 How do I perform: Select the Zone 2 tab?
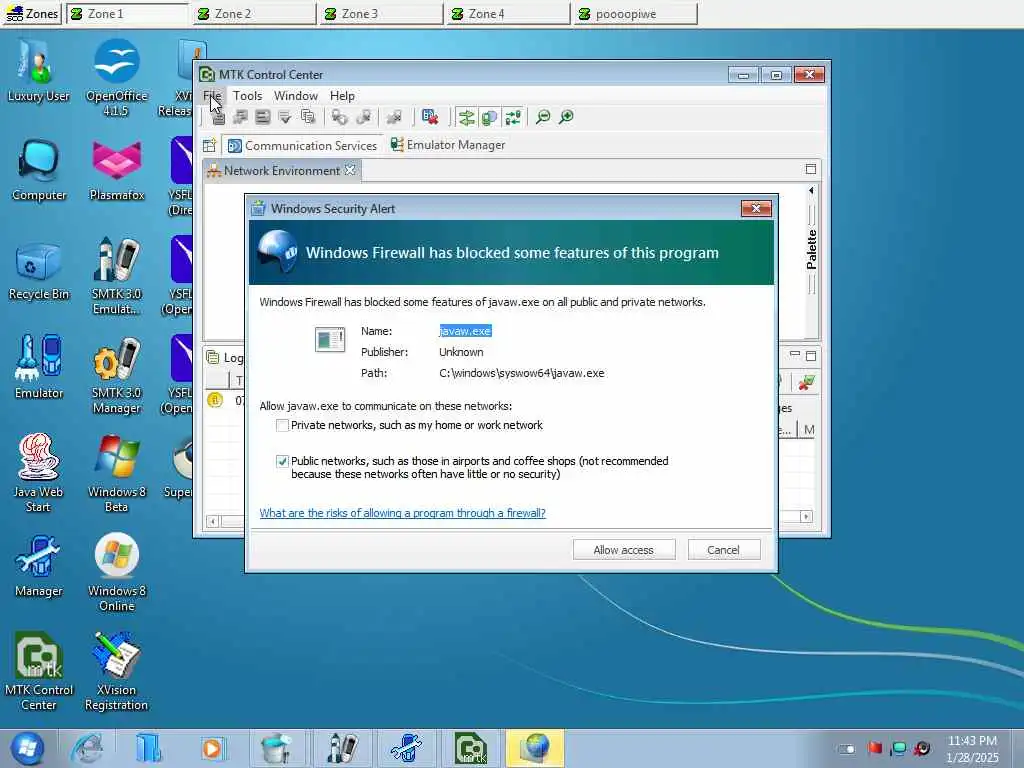[x=255, y=14]
